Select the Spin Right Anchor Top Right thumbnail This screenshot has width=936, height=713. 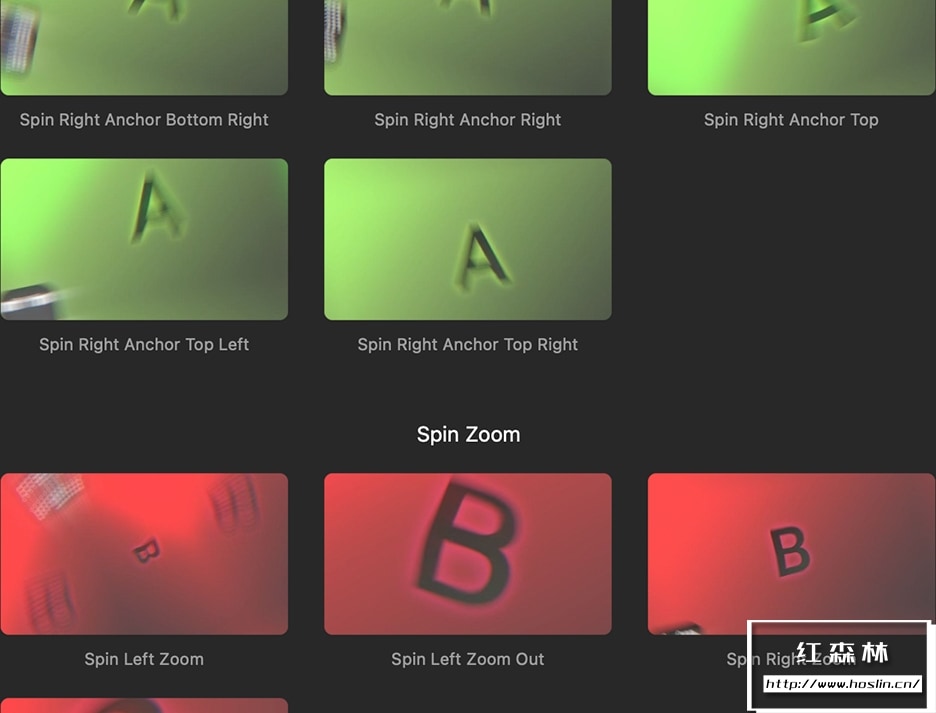click(x=467, y=239)
